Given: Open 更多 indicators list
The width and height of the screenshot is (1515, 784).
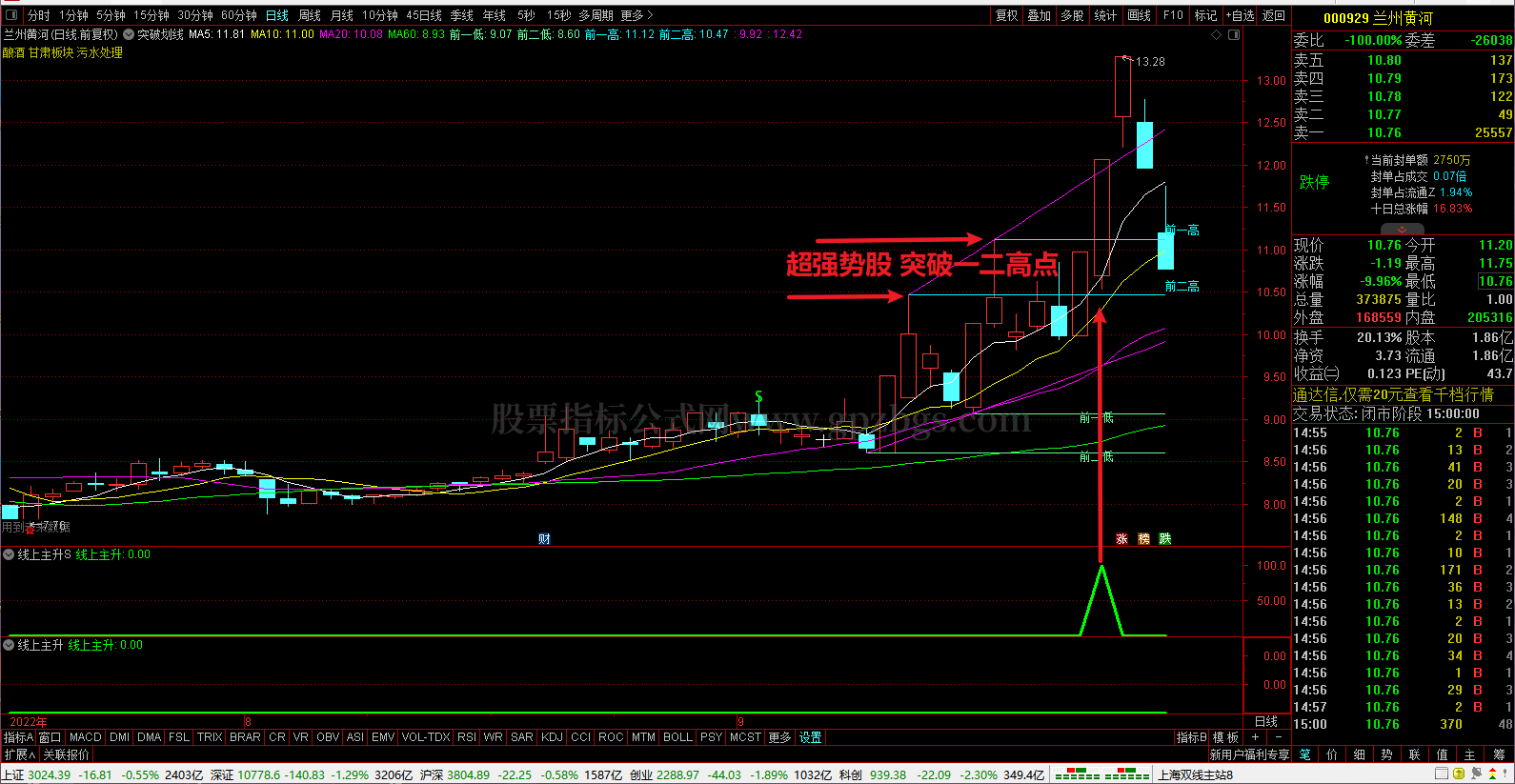Looking at the screenshot, I should coord(779,737).
